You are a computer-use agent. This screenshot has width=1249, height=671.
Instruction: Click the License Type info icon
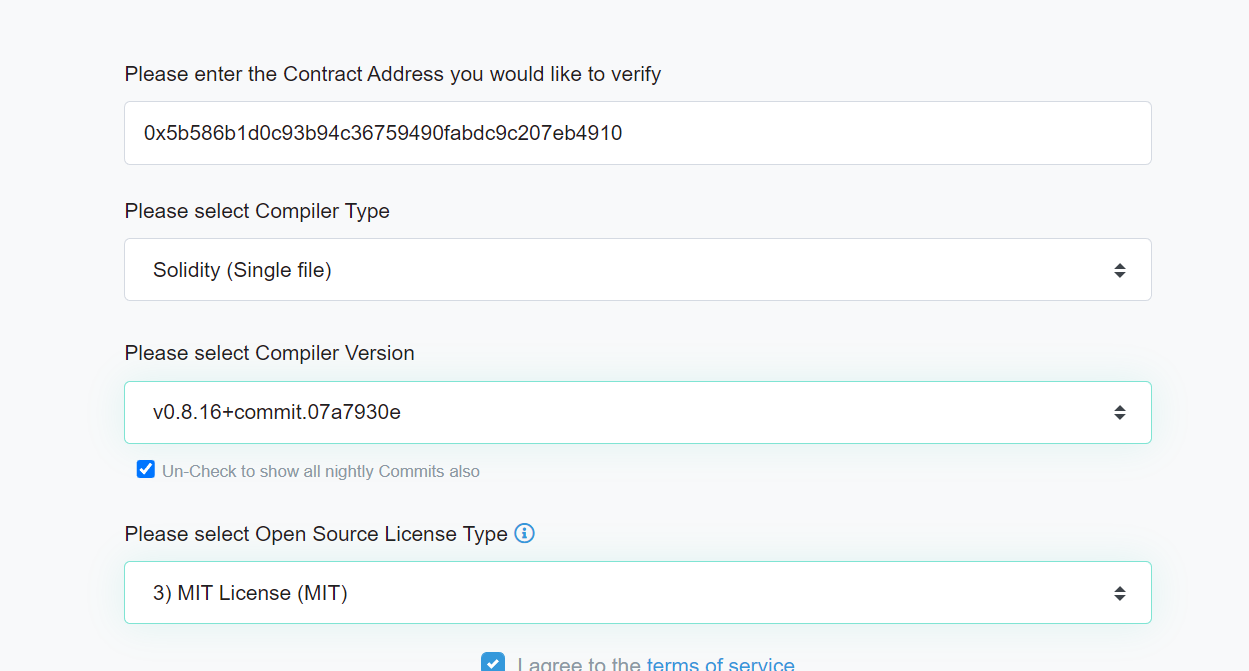click(x=524, y=533)
